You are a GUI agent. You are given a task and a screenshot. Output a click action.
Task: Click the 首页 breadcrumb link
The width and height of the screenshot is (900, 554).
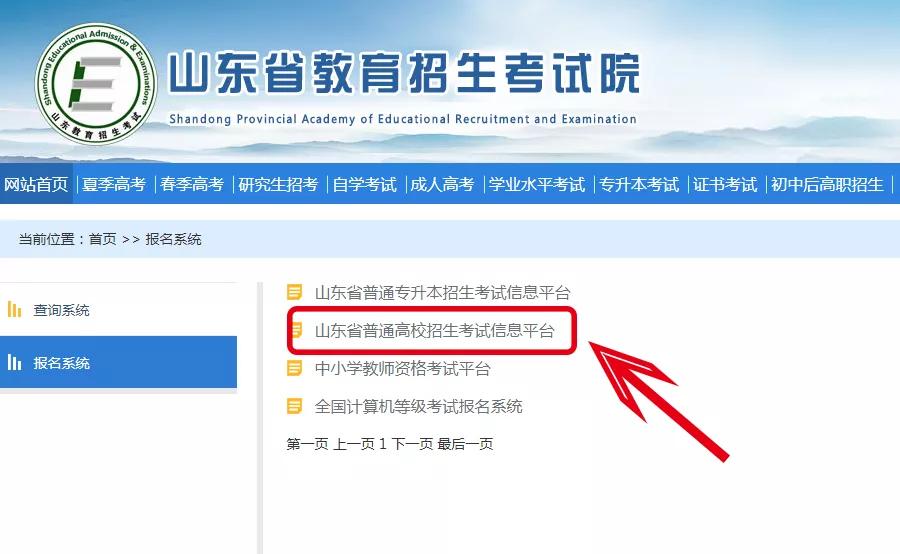coord(103,239)
